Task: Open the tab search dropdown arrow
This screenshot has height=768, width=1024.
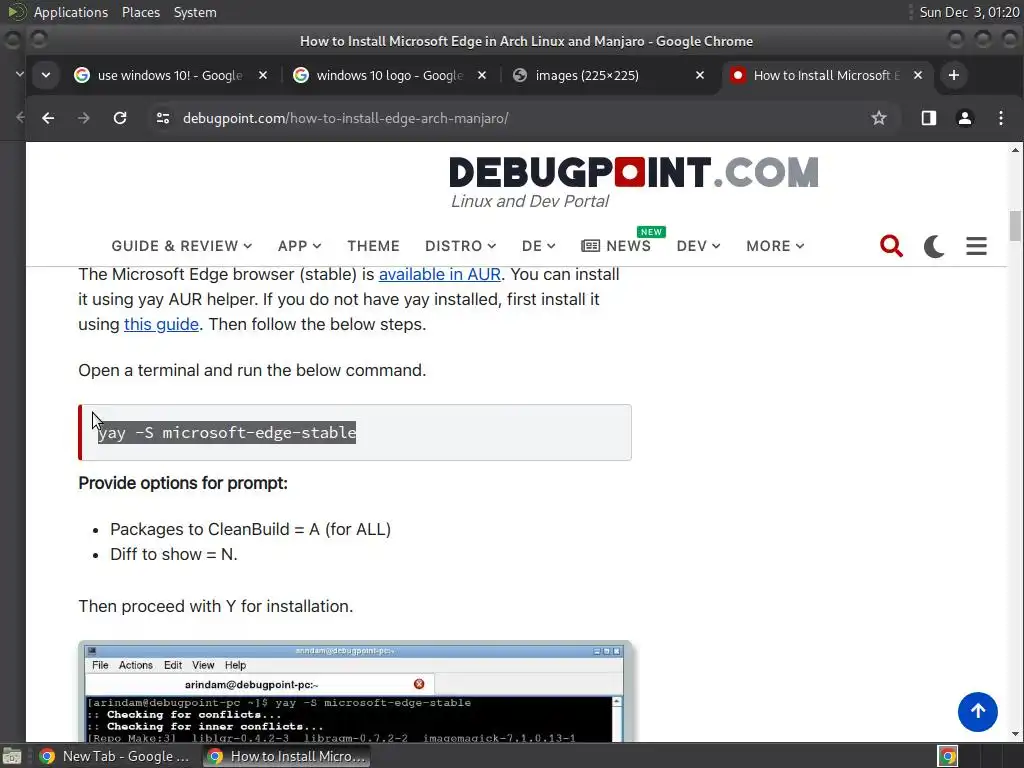Action: [46, 75]
